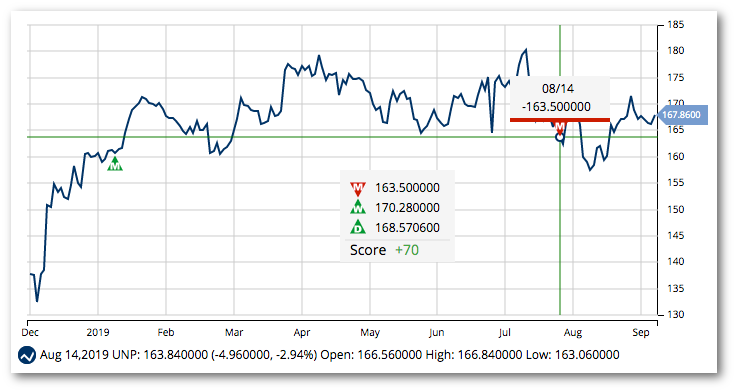The height and width of the screenshot is (392, 736).
Task: Click the Sep label on the time axis
Action: click(641, 332)
